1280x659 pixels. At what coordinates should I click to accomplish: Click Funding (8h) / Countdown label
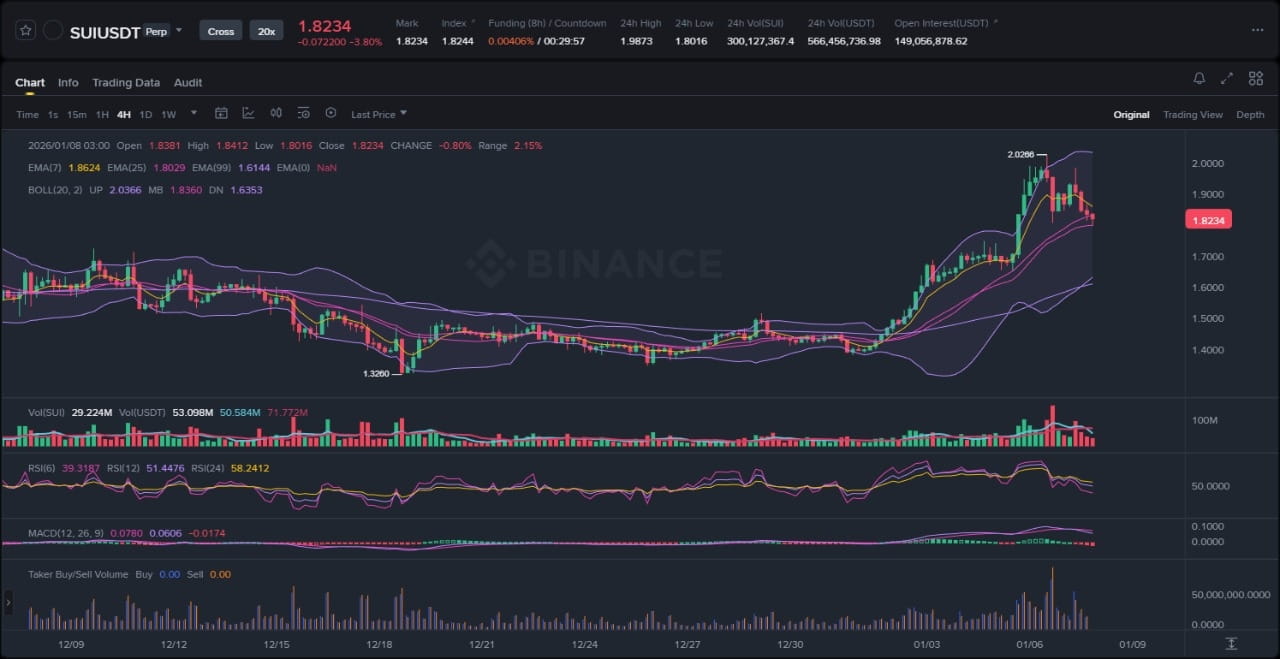pos(547,23)
